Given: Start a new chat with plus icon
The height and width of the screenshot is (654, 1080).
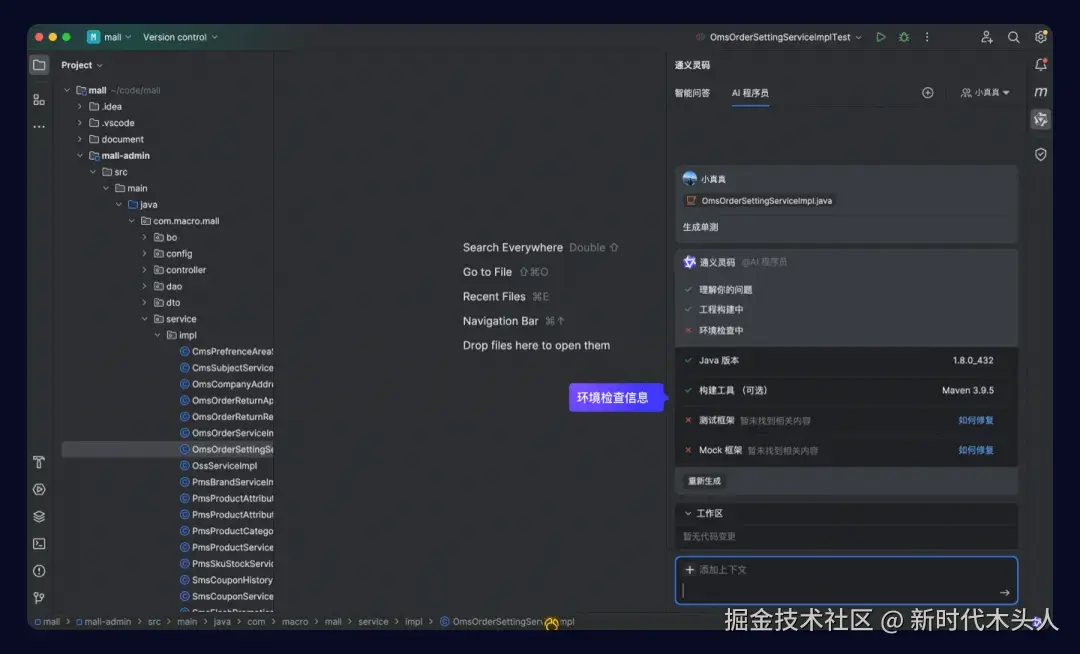Looking at the screenshot, I should tap(928, 93).
